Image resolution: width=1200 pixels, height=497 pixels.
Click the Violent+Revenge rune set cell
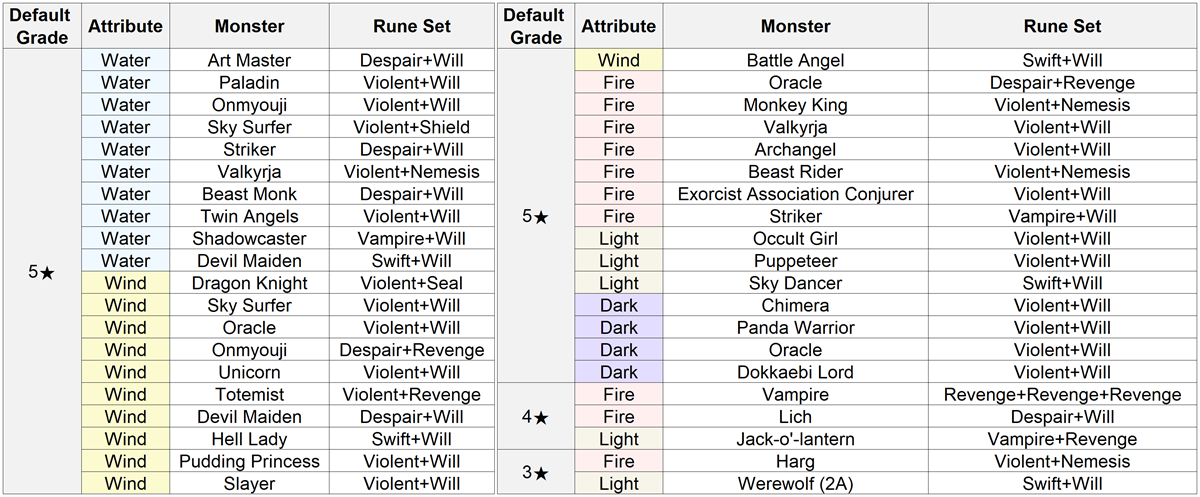tap(411, 395)
